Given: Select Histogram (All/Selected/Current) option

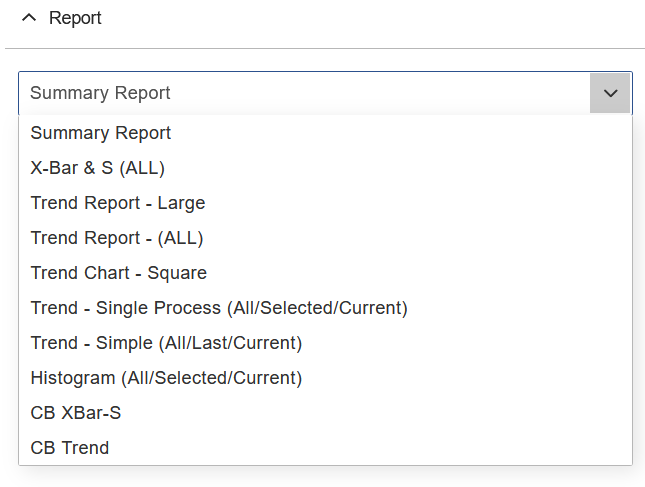Looking at the screenshot, I should pyautogui.click(x=166, y=378).
